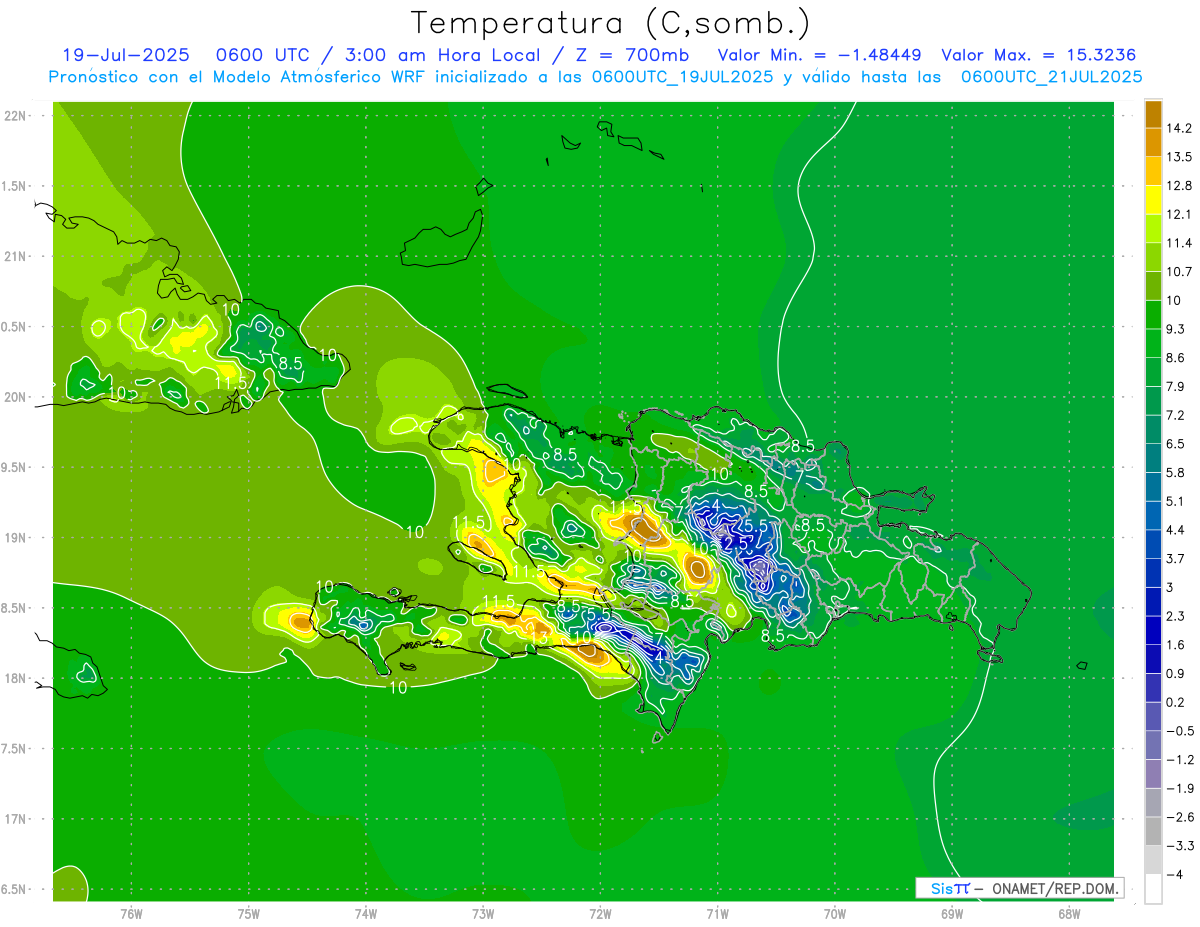Click the "21N" latitude axis label

pyautogui.click(x=16, y=256)
